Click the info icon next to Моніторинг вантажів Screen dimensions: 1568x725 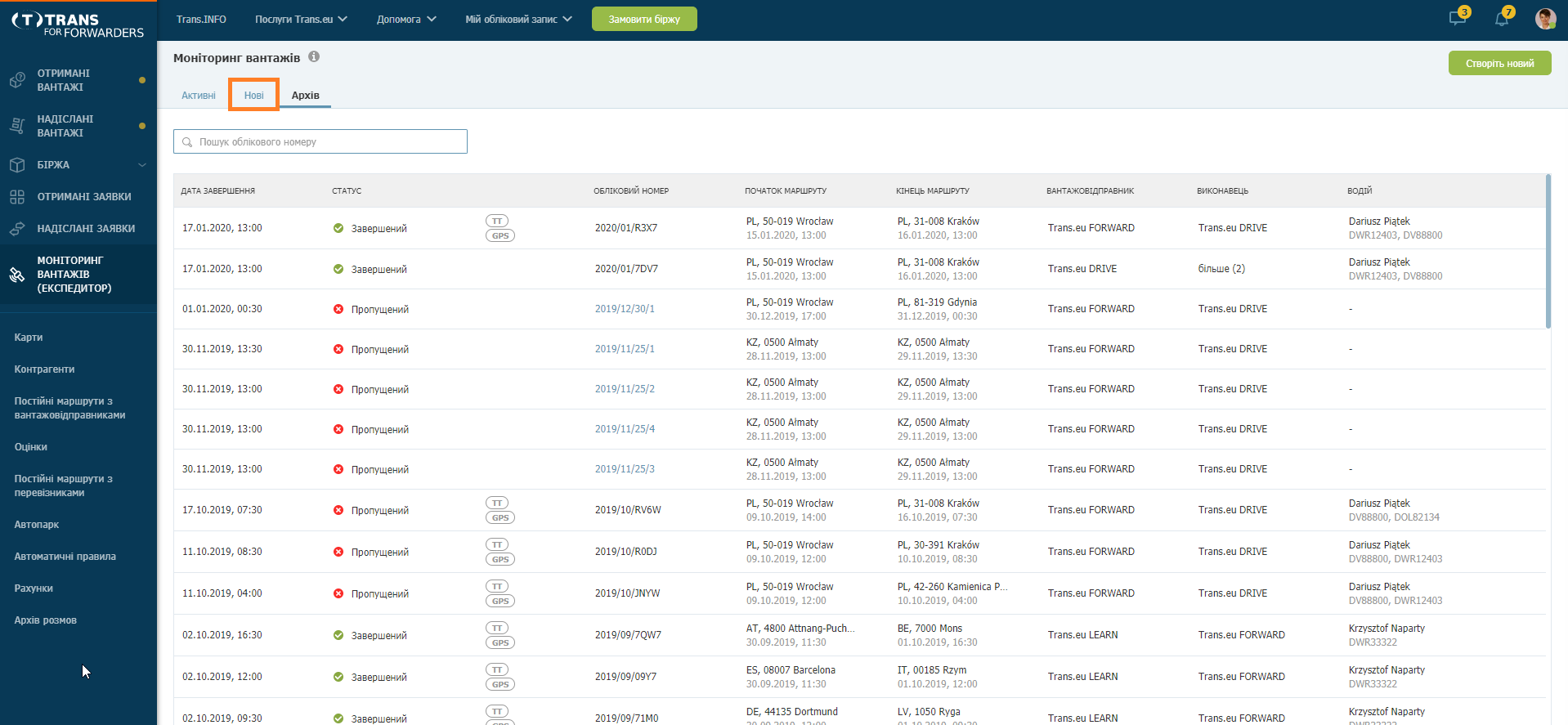point(314,57)
